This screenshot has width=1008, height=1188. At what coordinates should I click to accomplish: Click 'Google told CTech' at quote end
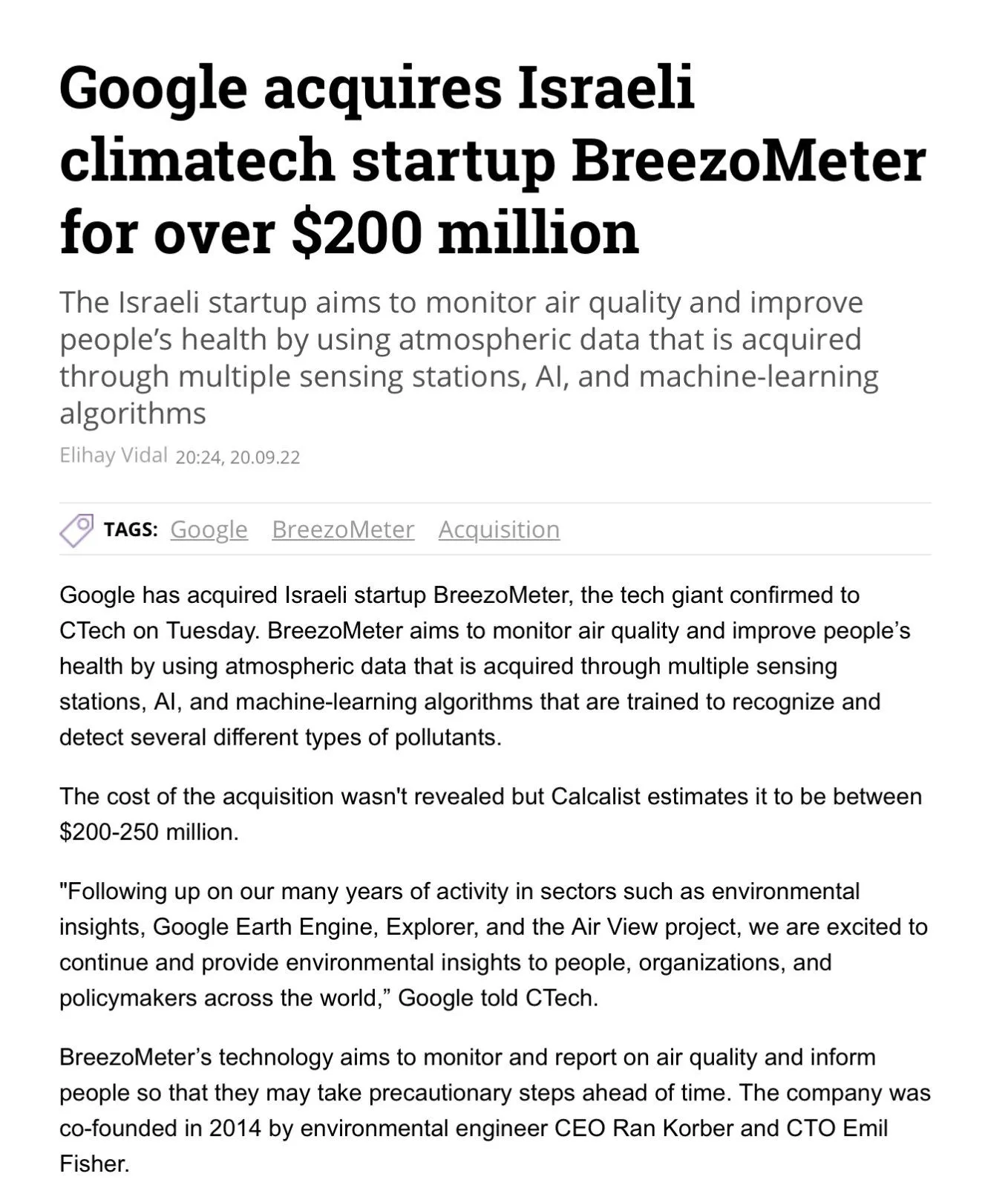point(497,998)
